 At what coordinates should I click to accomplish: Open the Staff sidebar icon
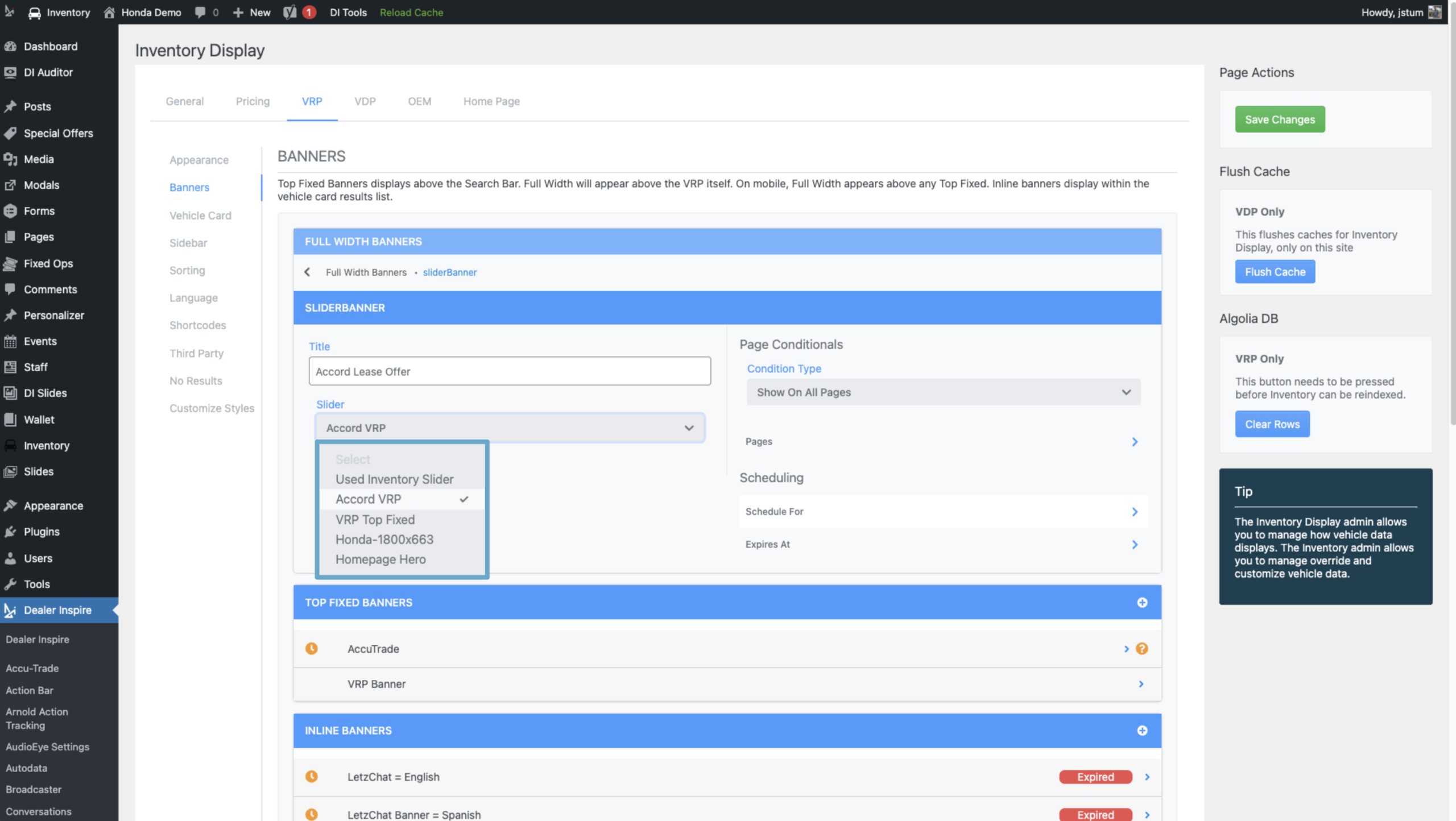click(x=10, y=367)
